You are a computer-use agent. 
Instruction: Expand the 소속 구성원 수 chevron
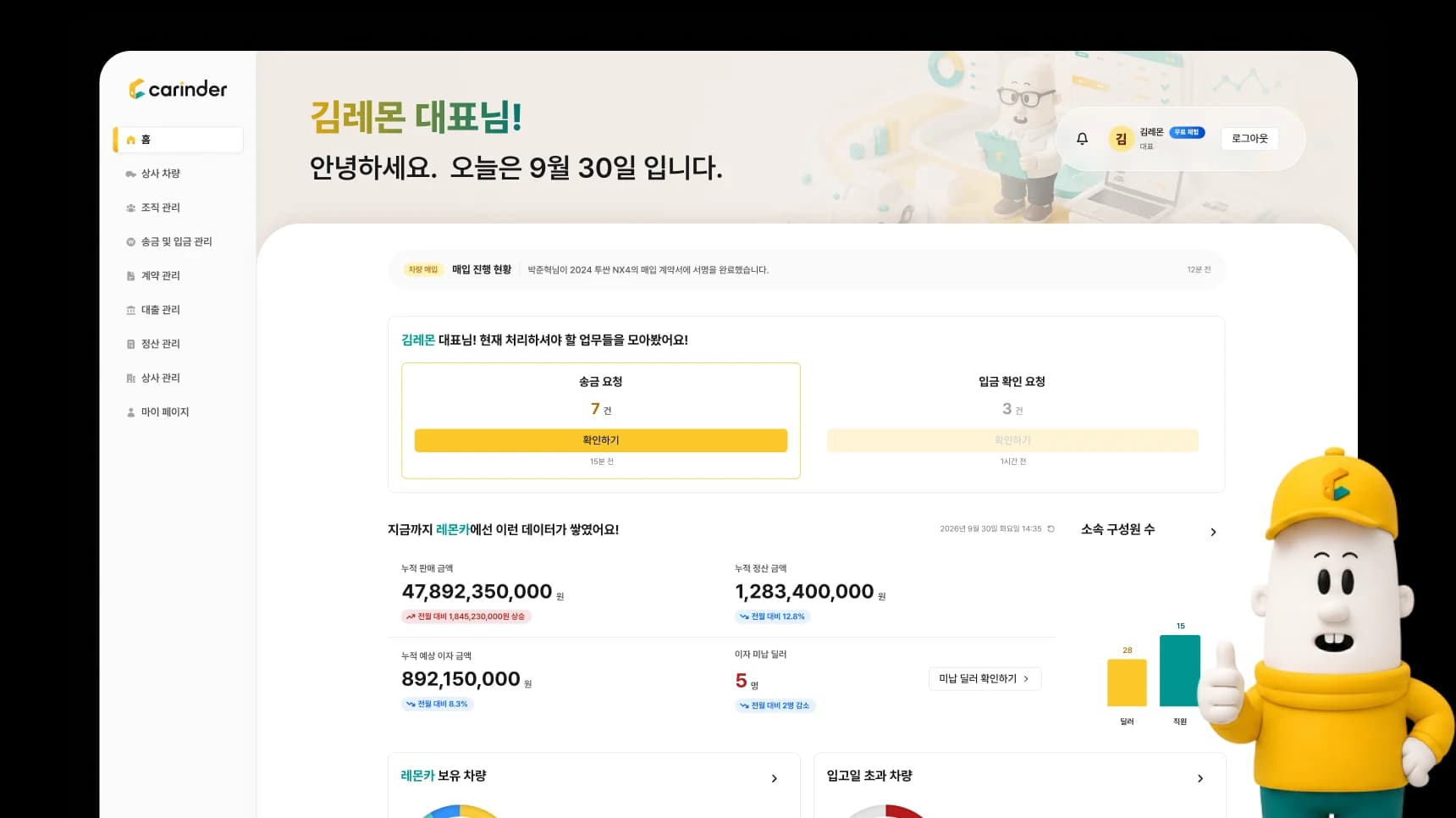tap(1213, 532)
